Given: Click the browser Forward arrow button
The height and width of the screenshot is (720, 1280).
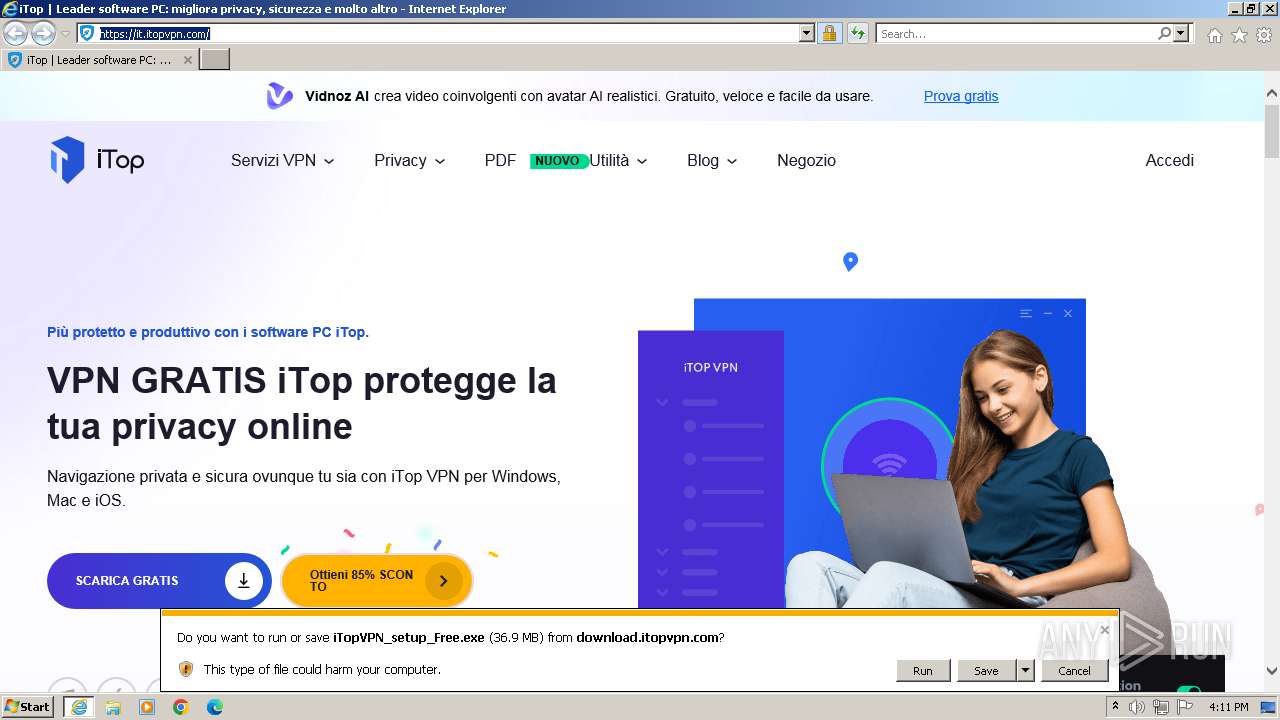Looking at the screenshot, I should pyautogui.click(x=43, y=33).
